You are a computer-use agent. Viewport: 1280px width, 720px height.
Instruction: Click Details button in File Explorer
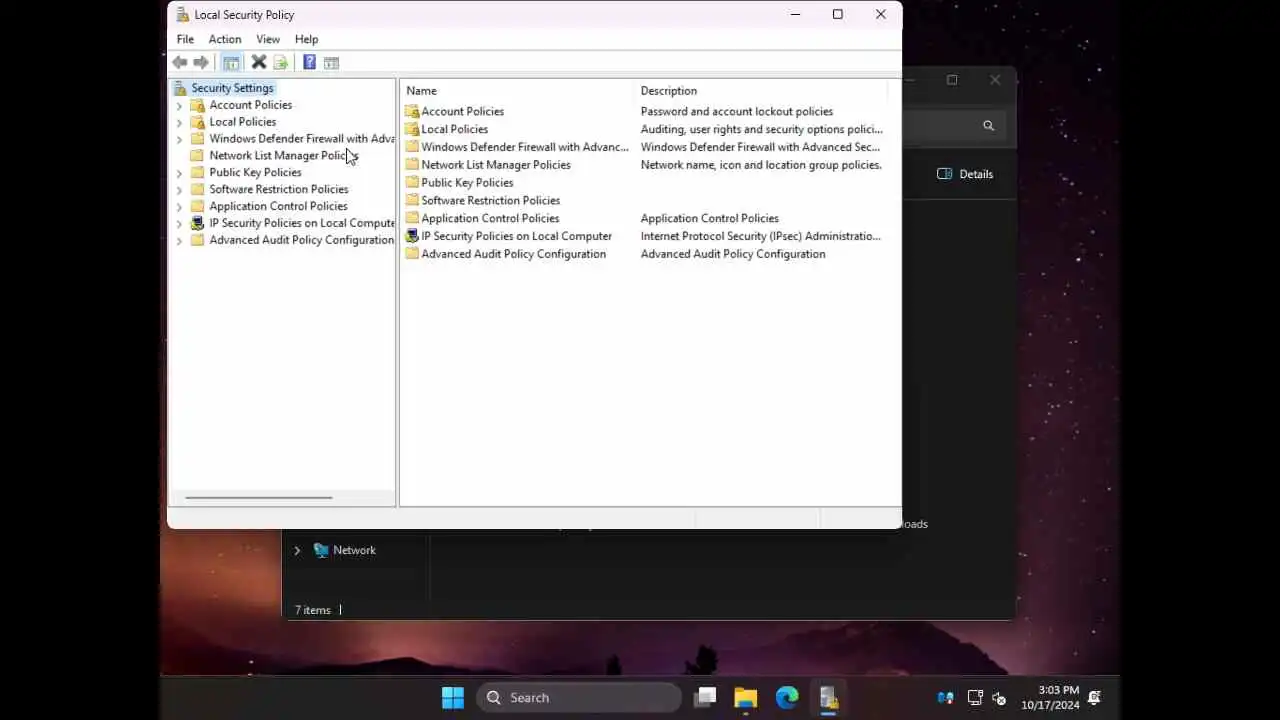tap(965, 174)
